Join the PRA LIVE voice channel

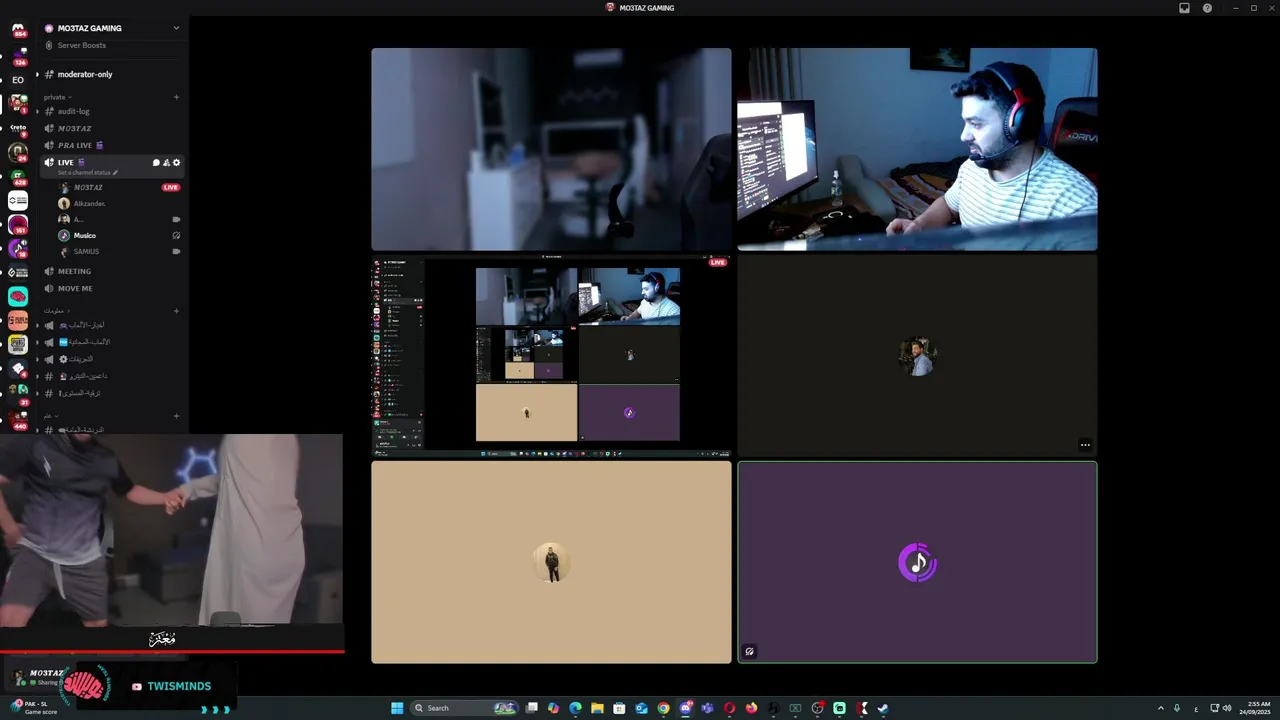75,145
